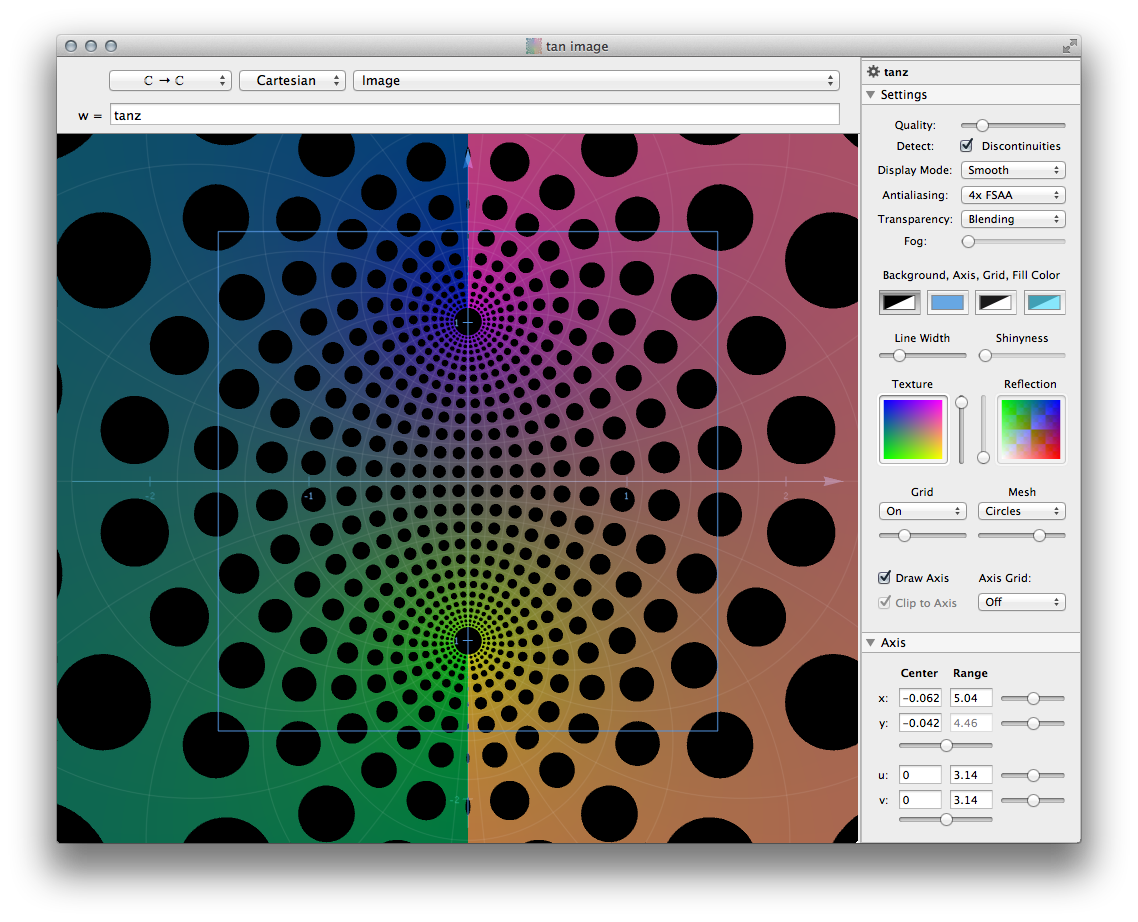
Task: Collapse the Settings section triangle
Action: (870, 95)
